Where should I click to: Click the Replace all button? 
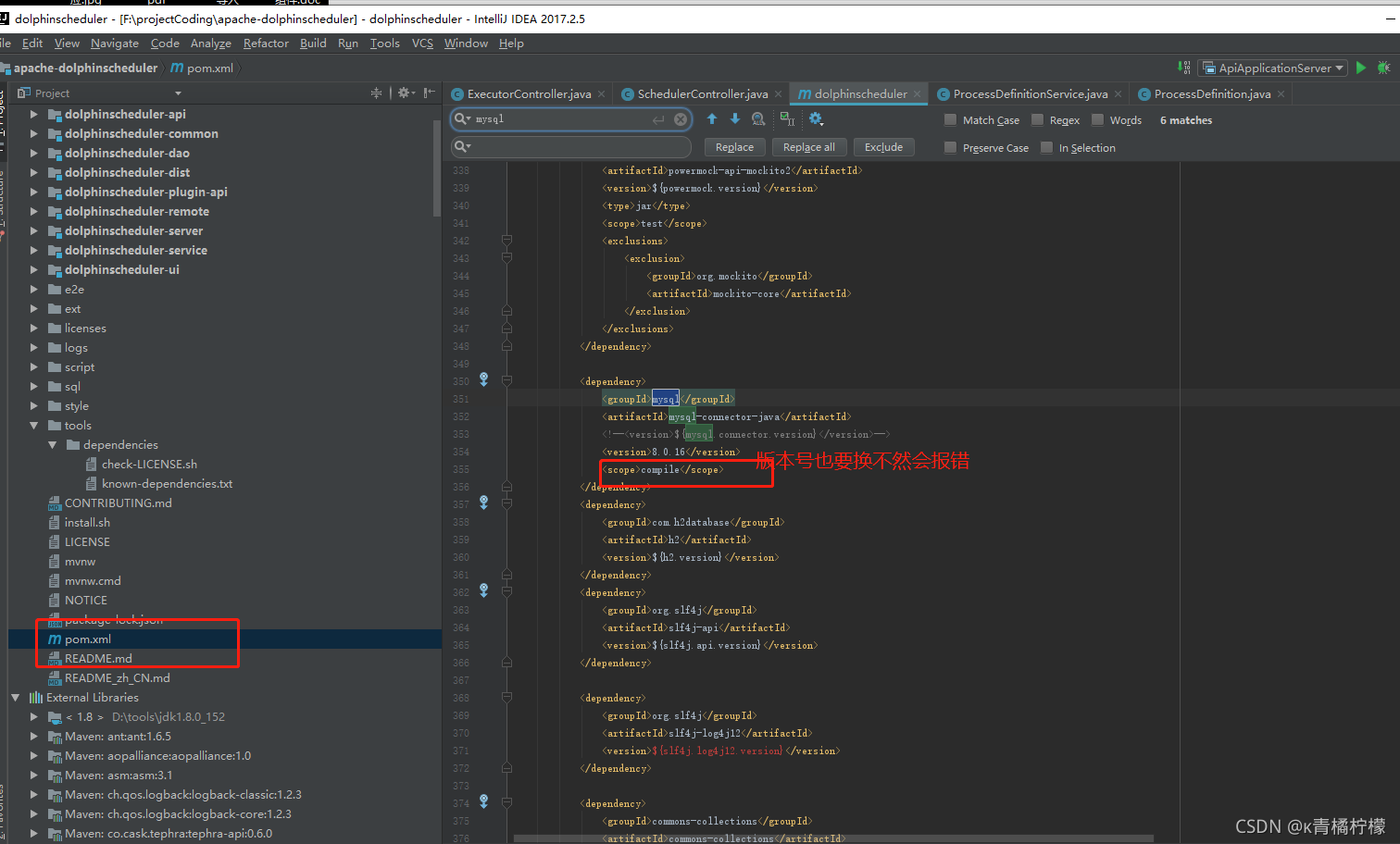[808, 147]
